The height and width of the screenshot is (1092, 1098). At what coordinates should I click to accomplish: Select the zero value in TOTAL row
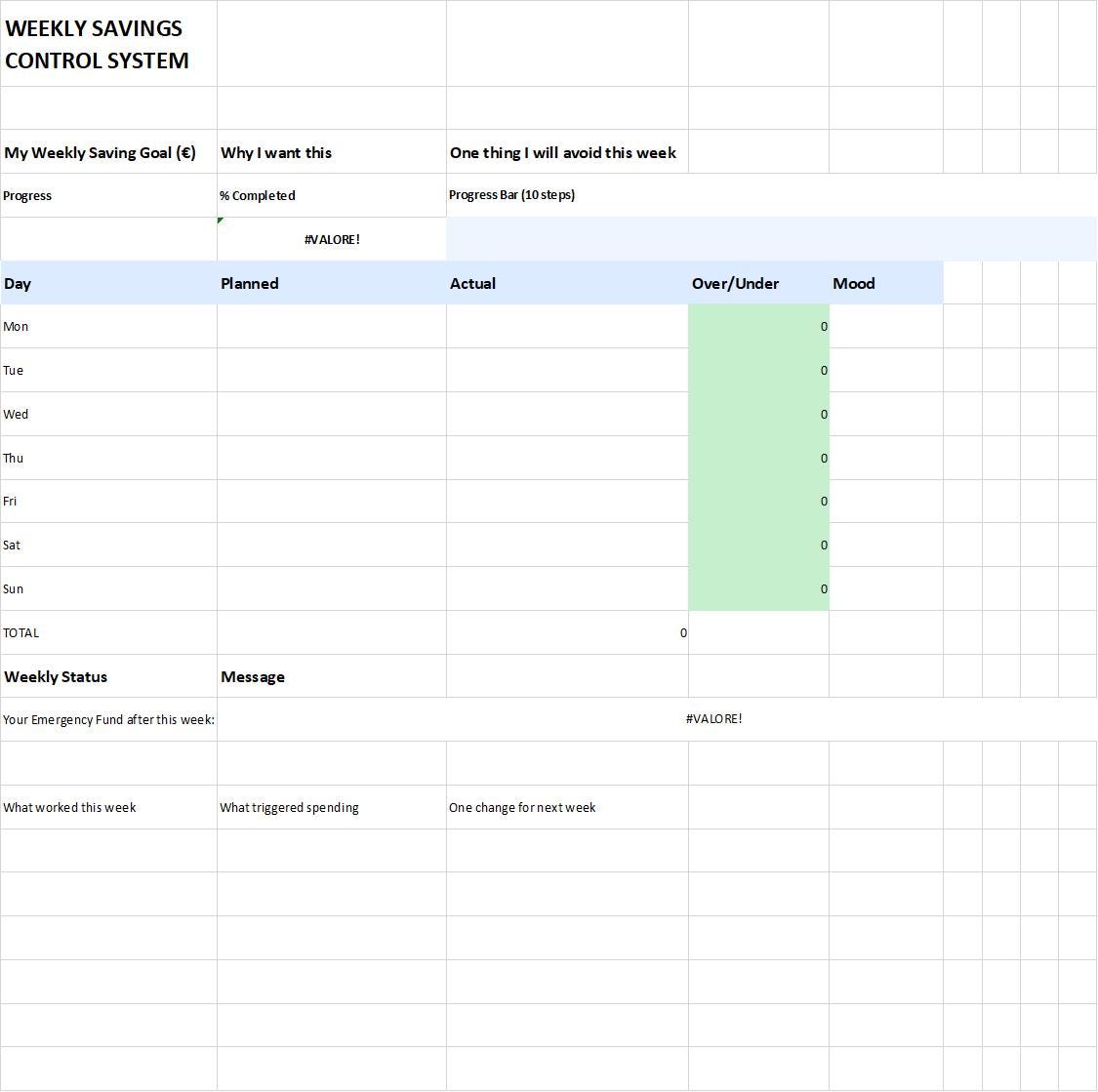[x=566, y=632]
